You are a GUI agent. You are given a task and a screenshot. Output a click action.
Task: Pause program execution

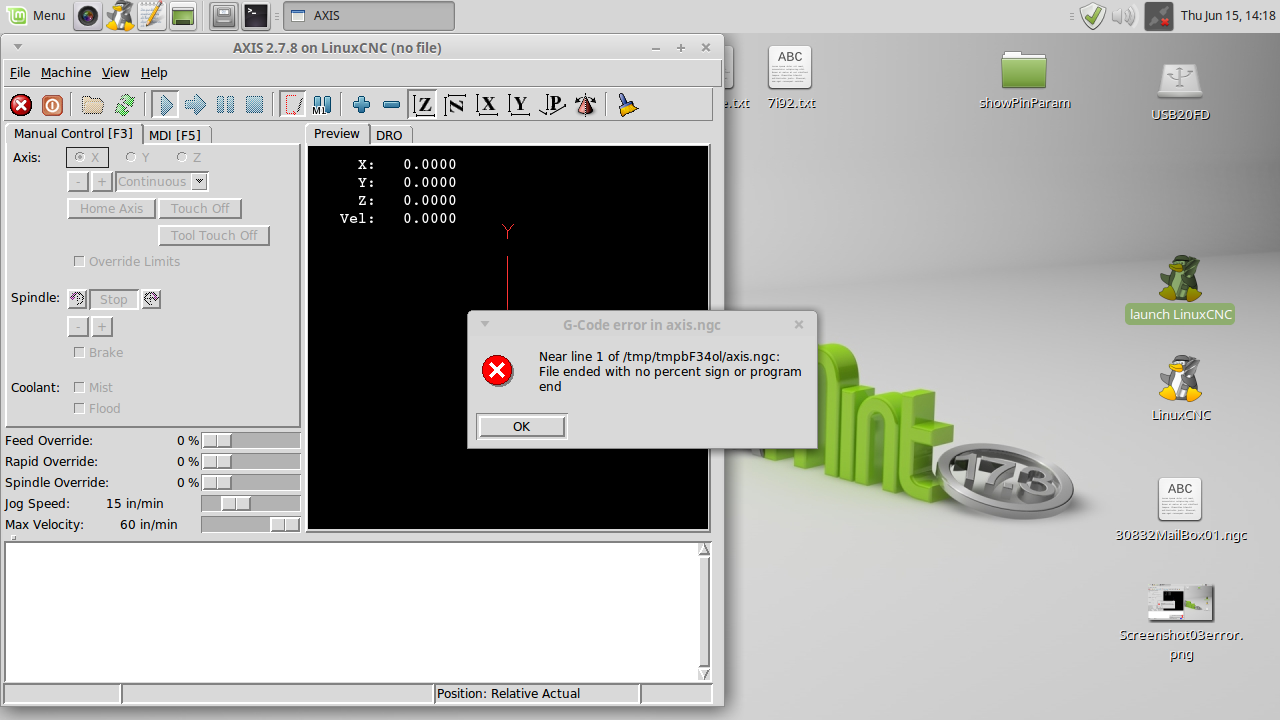point(225,104)
